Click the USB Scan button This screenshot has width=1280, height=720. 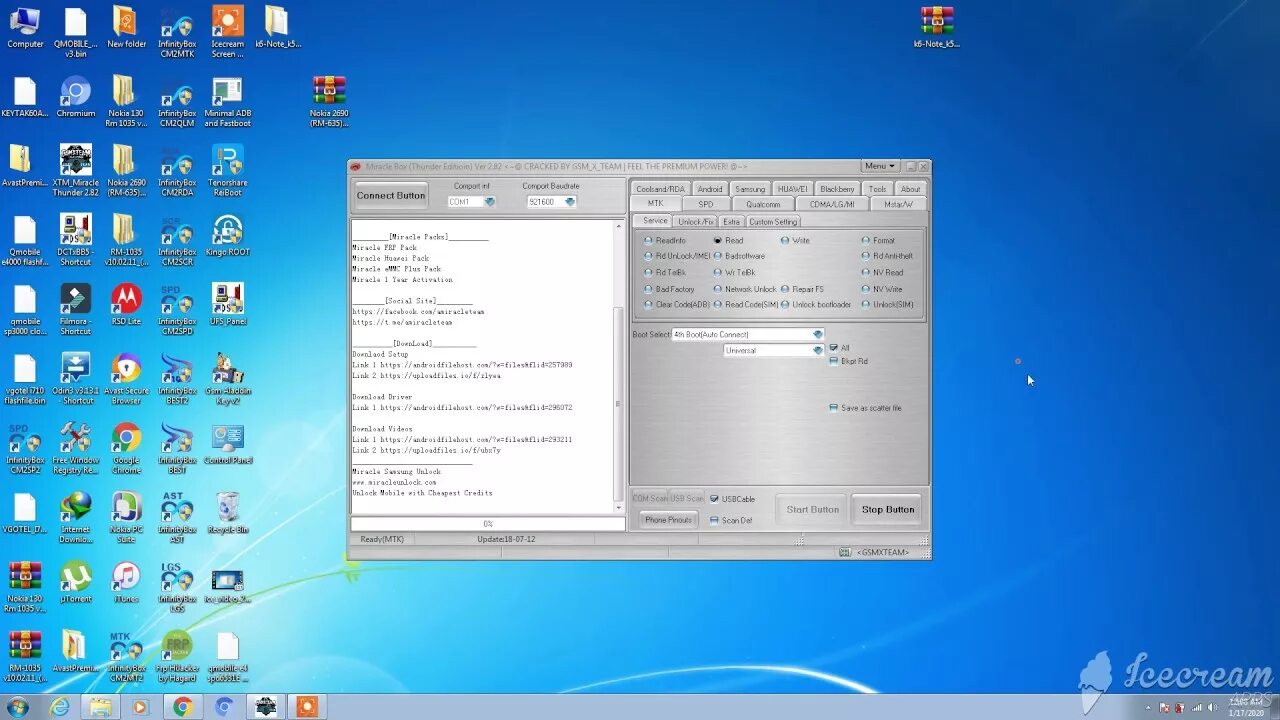pyautogui.click(x=687, y=498)
